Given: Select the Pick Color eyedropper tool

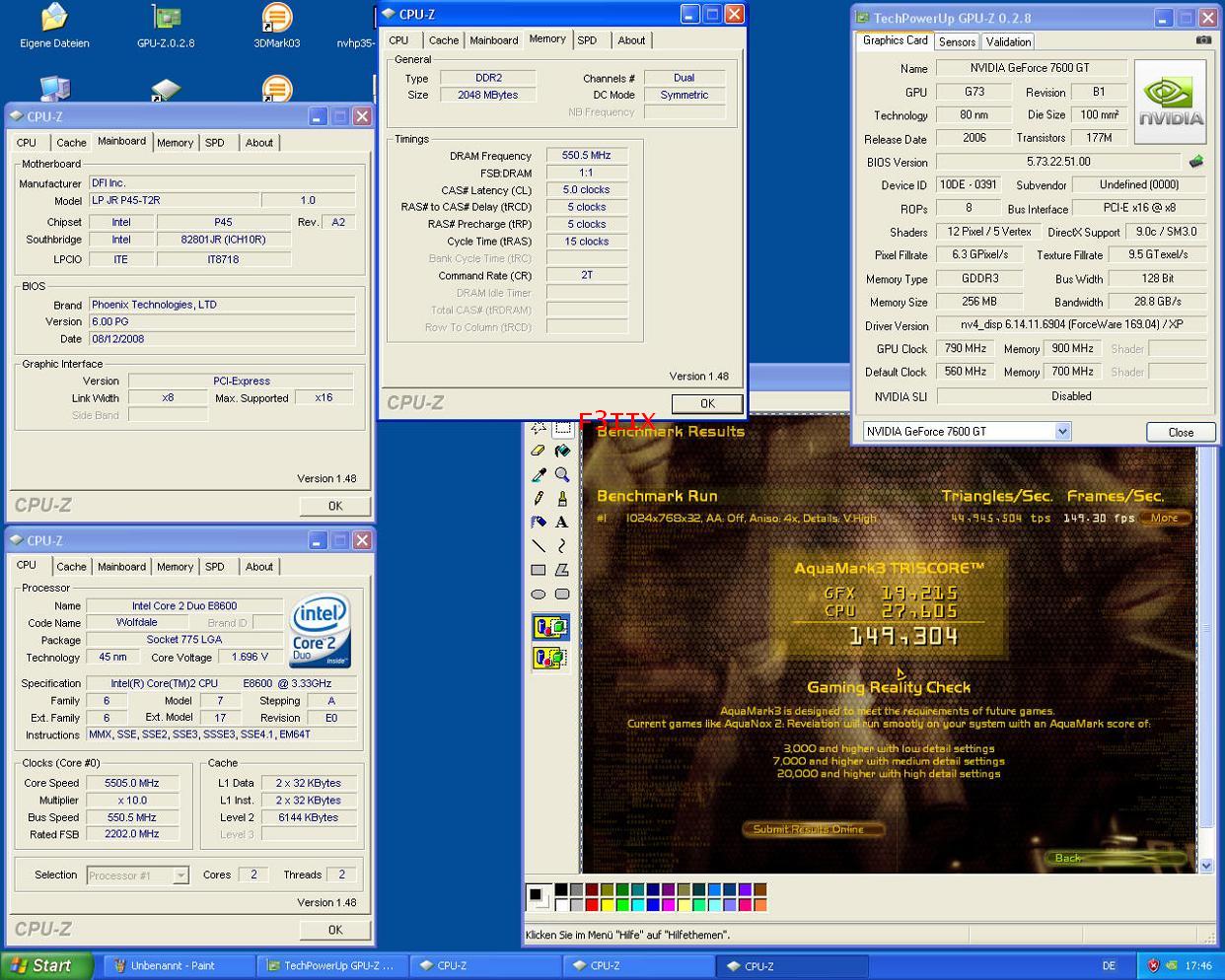Looking at the screenshot, I should (539, 475).
